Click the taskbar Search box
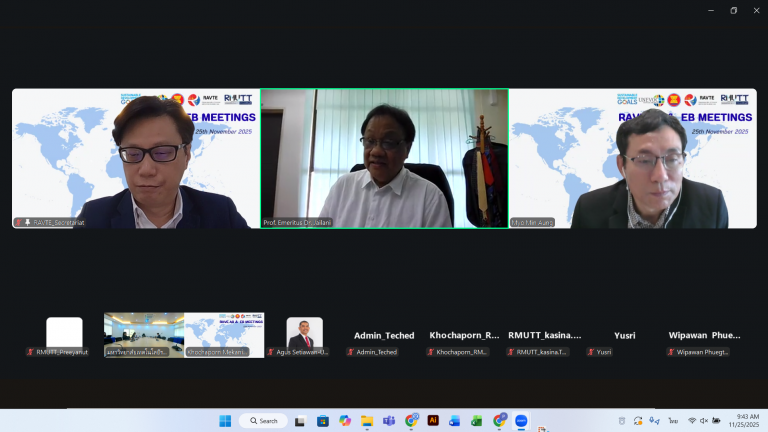The image size is (768, 432). click(264, 421)
